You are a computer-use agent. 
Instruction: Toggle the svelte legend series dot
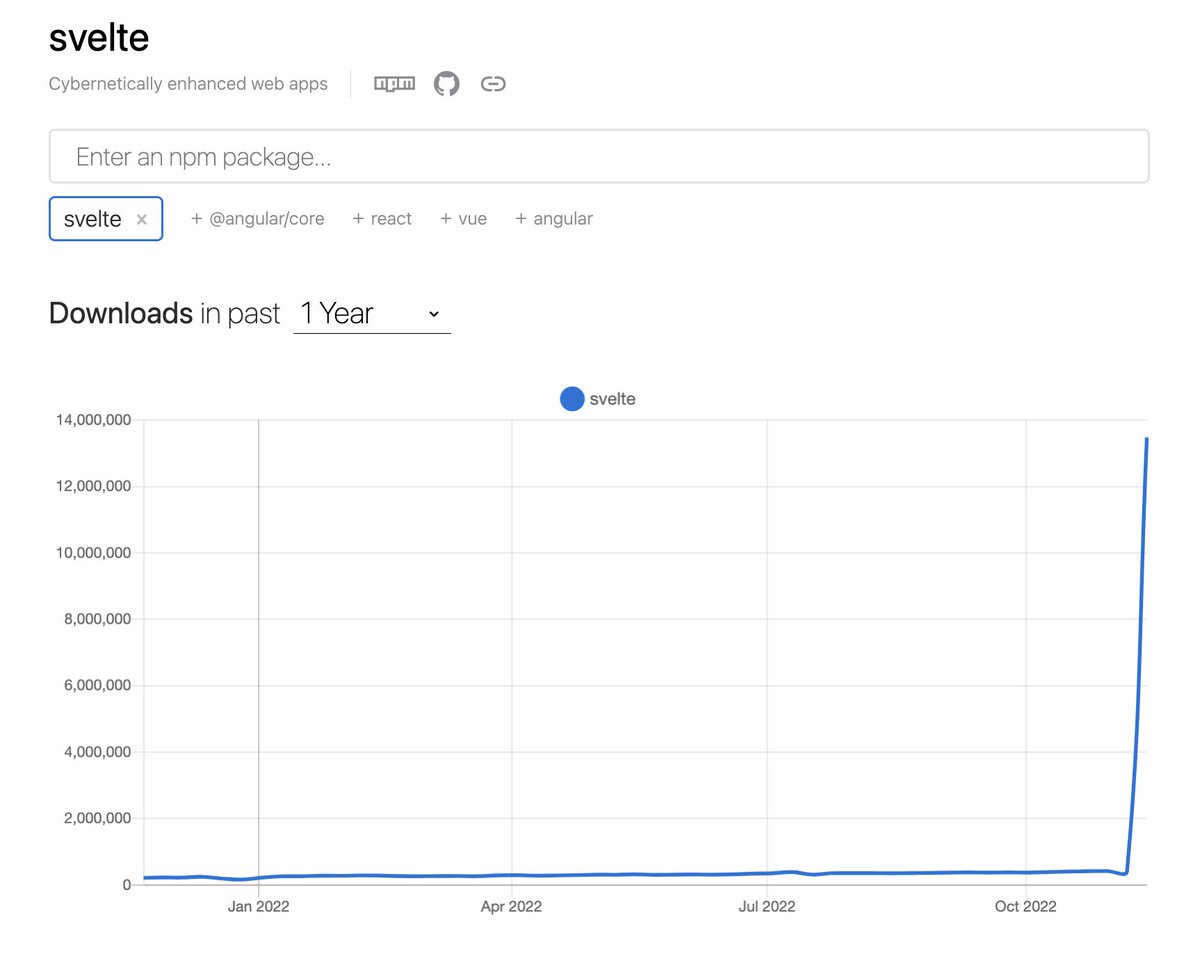572,399
